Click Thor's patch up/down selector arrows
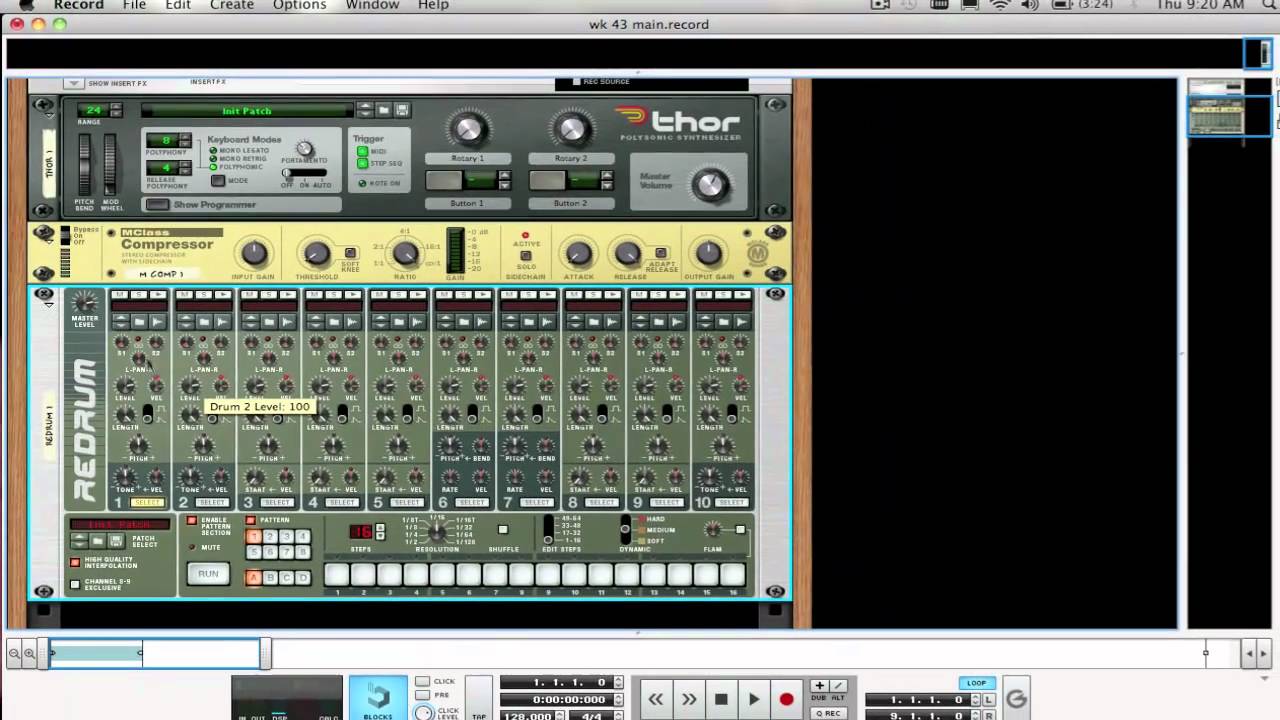The width and height of the screenshot is (1280, 720). [x=365, y=110]
